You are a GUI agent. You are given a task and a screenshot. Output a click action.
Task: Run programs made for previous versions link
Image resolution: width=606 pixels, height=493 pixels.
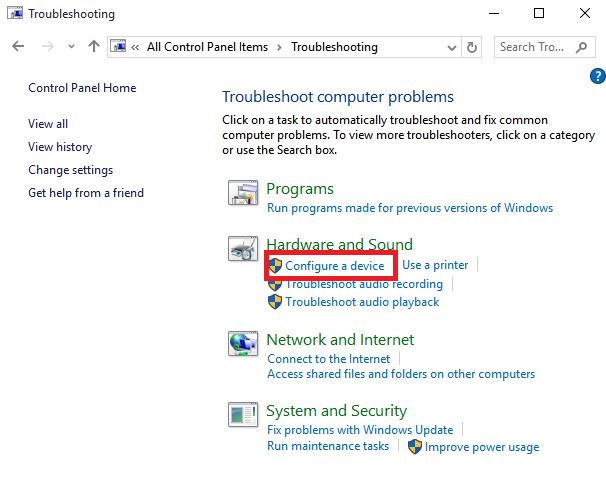coord(410,208)
